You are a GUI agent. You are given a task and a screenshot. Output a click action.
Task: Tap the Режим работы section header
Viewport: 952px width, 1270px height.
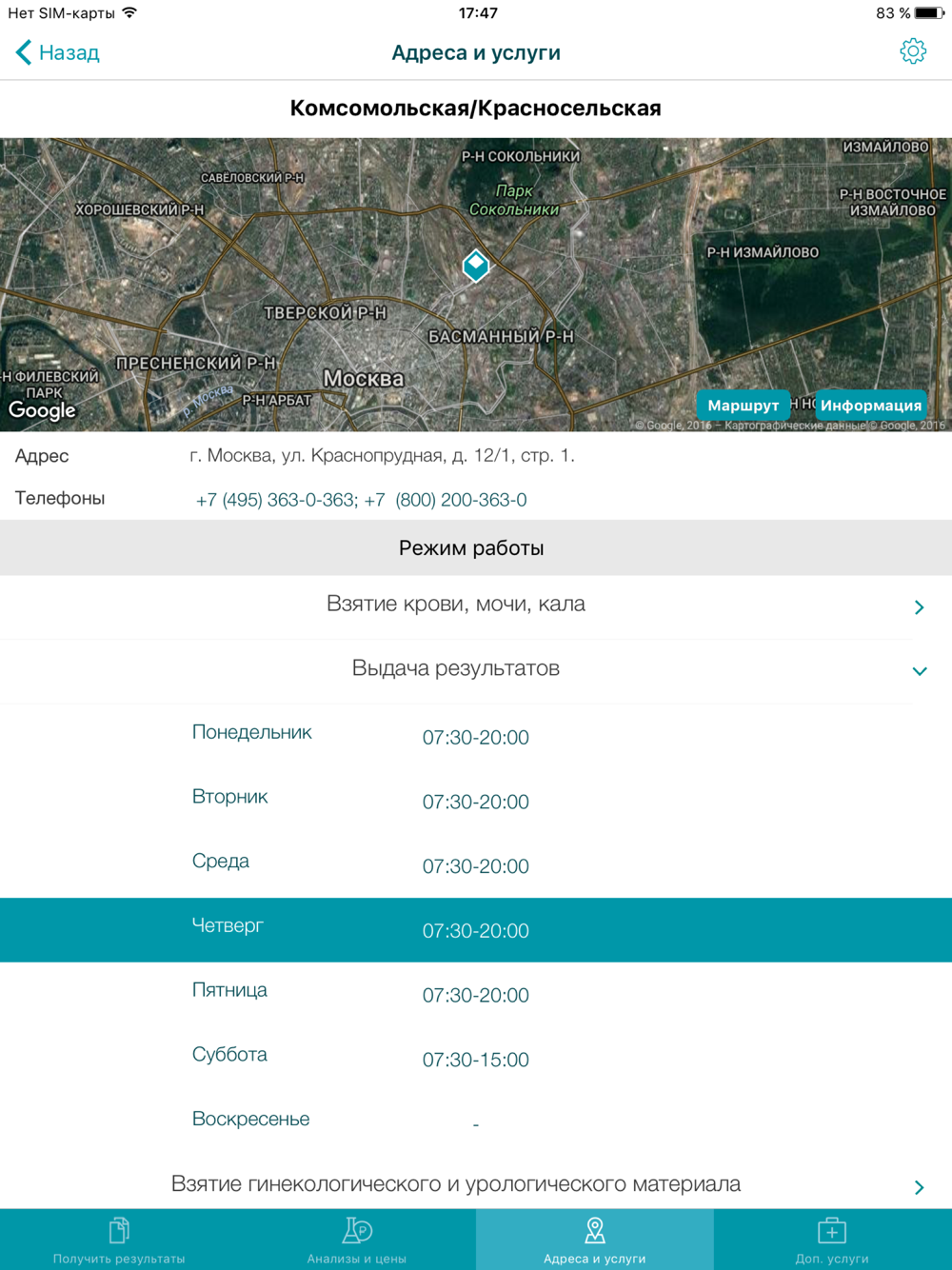[472, 548]
